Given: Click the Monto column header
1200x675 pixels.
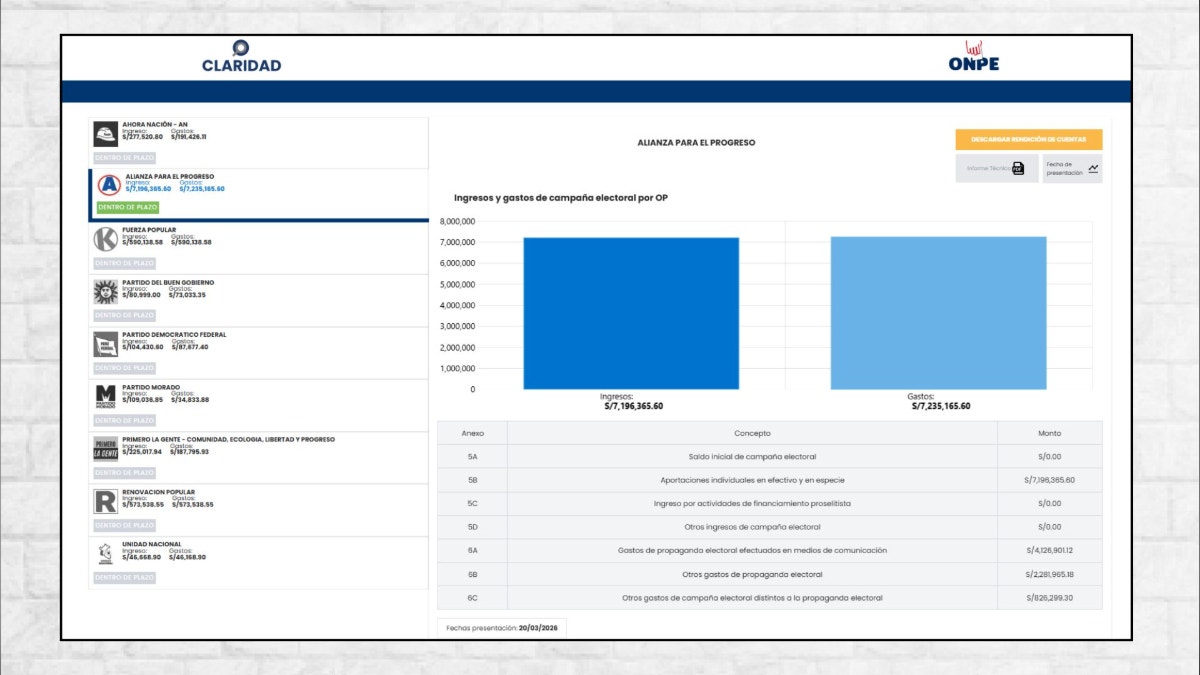Looking at the screenshot, I should [1050, 433].
